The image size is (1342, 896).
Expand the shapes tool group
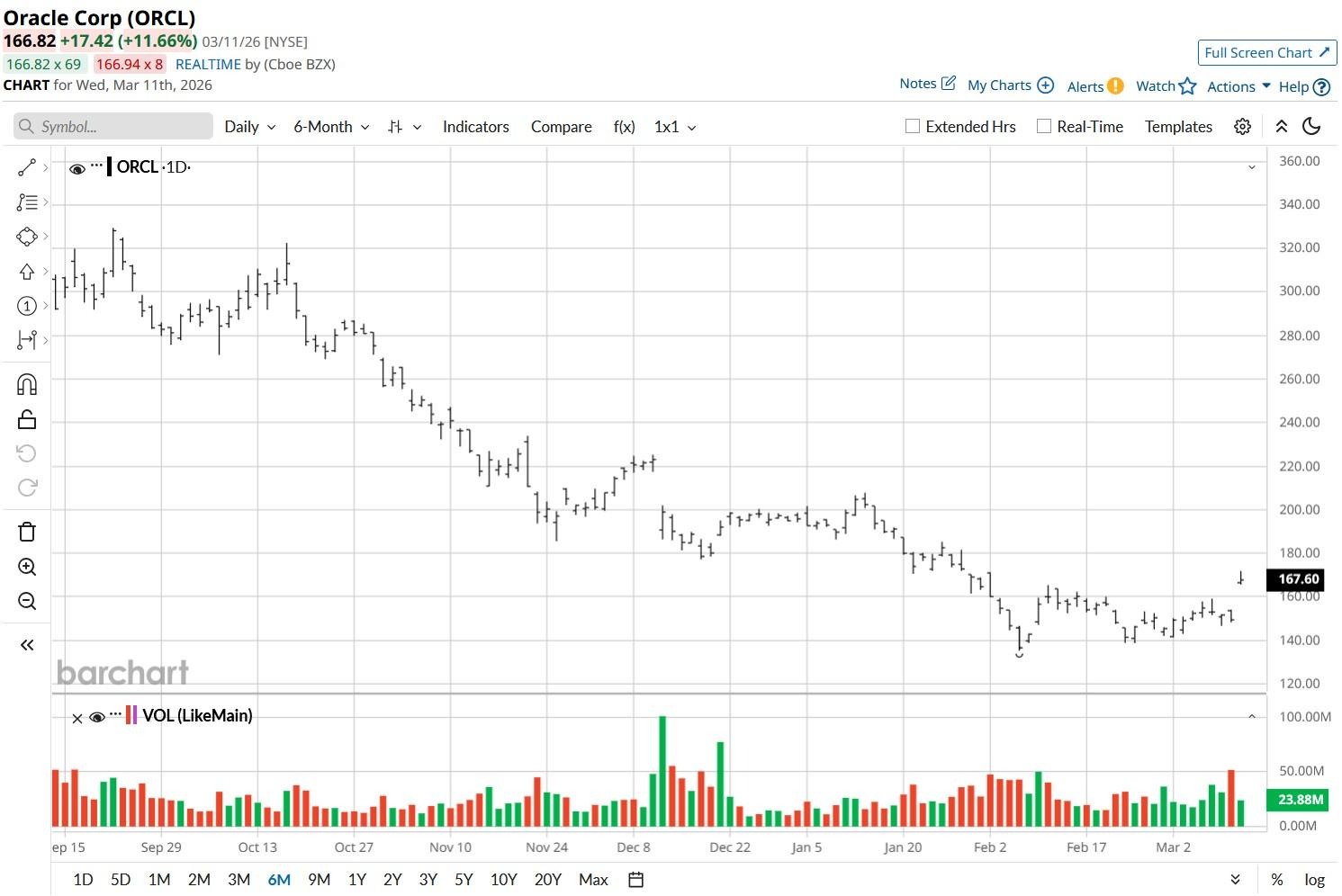click(45, 237)
